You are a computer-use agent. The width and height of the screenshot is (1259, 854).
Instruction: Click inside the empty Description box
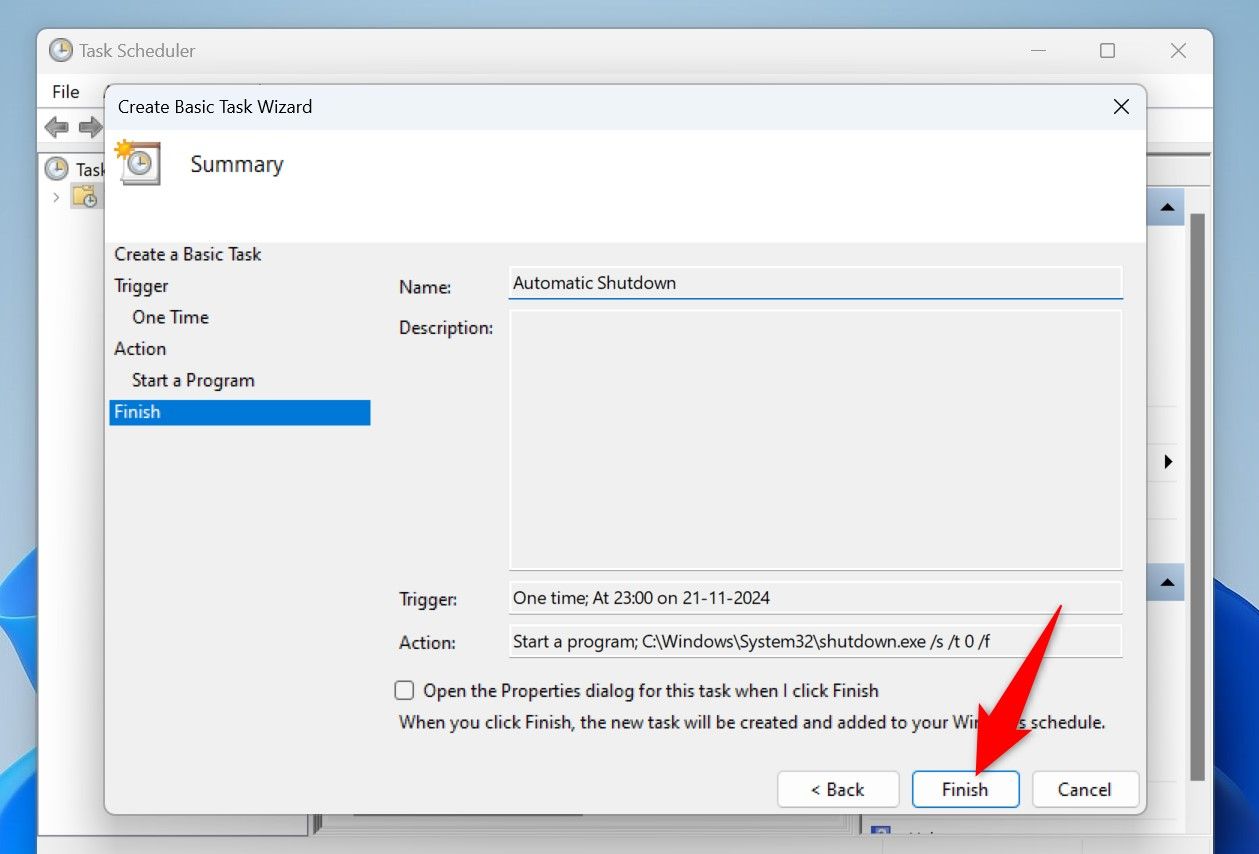[x=815, y=440]
